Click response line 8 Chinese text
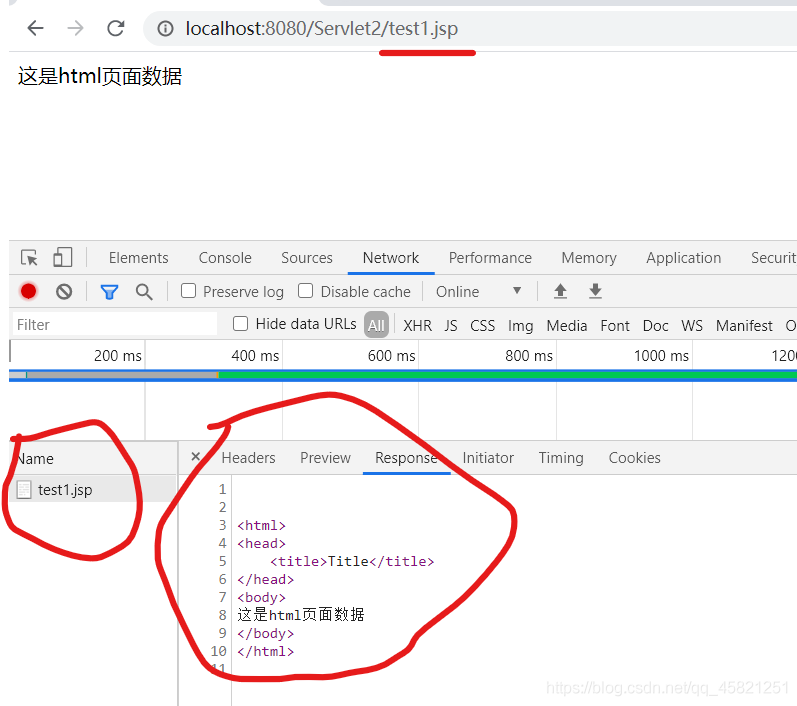Screen dimensions: 797x706 tap(301, 615)
